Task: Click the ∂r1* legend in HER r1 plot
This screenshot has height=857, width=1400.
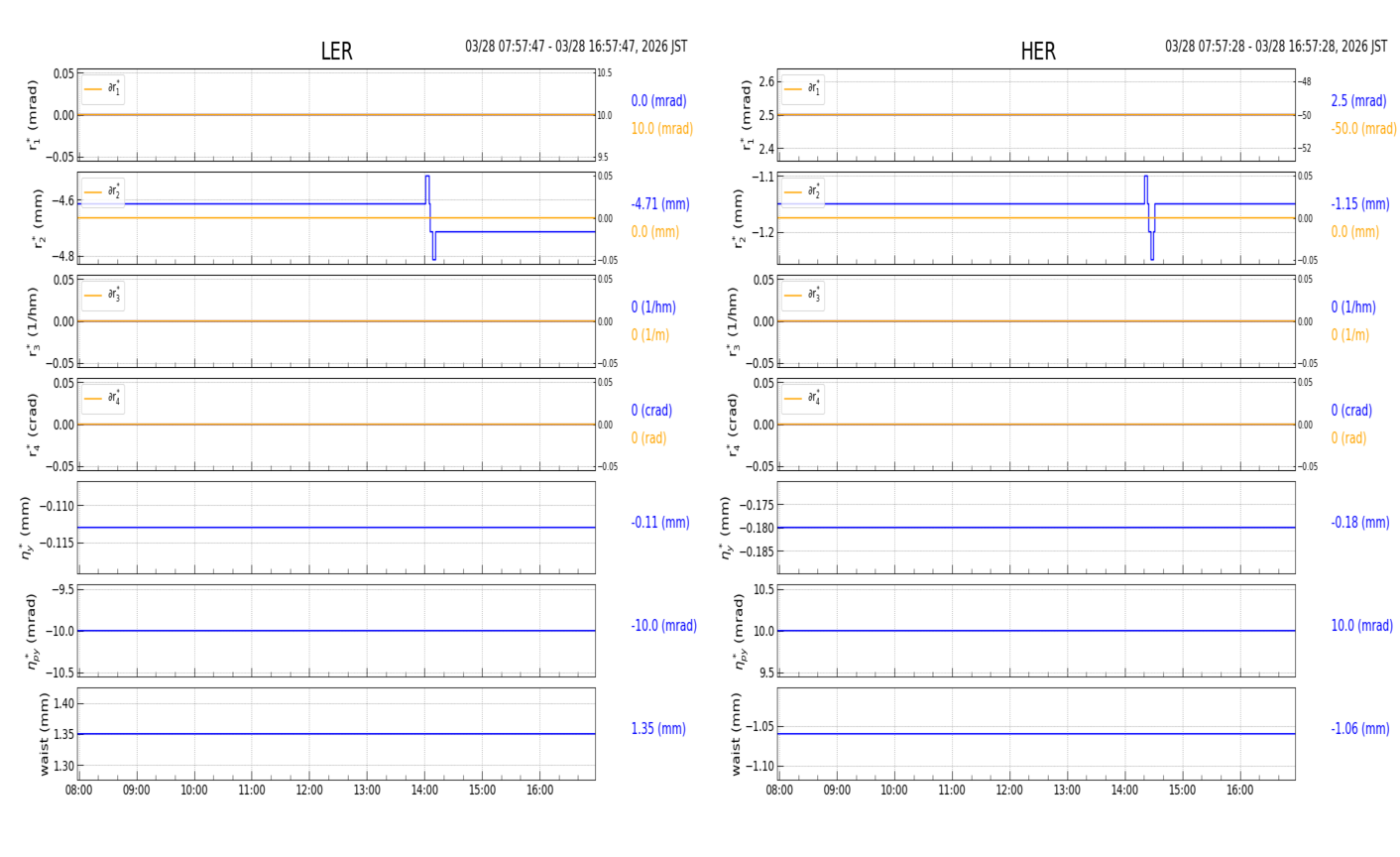Action: click(802, 89)
